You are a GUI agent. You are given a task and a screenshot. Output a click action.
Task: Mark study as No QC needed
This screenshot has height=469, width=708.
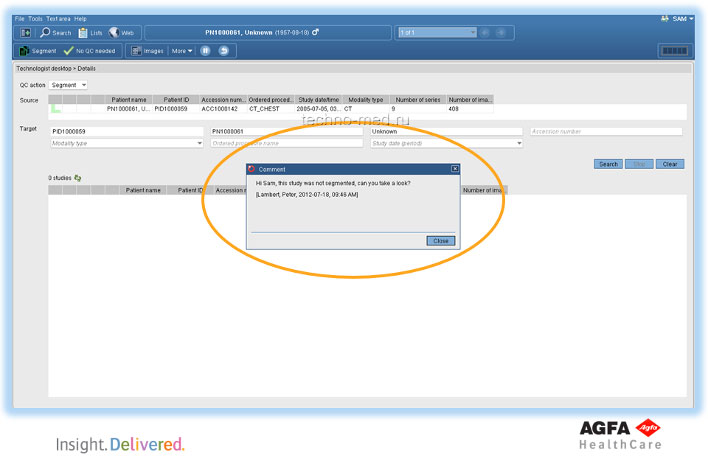[x=90, y=51]
